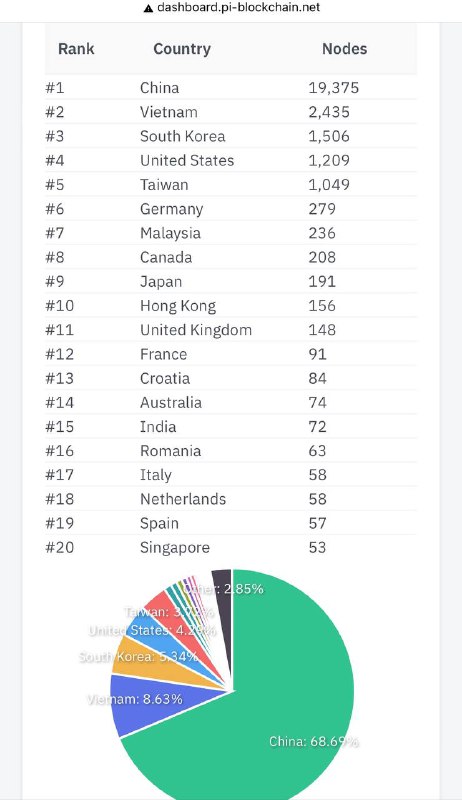The width and height of the screenshot is (462, 800).
Task: Select the Country column header
Action: coord(182,49)
